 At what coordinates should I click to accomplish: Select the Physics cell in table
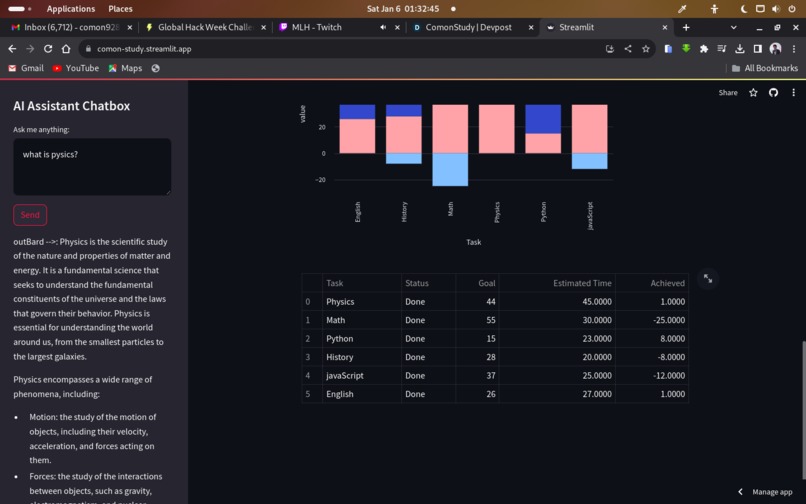(x=362, y=302)
